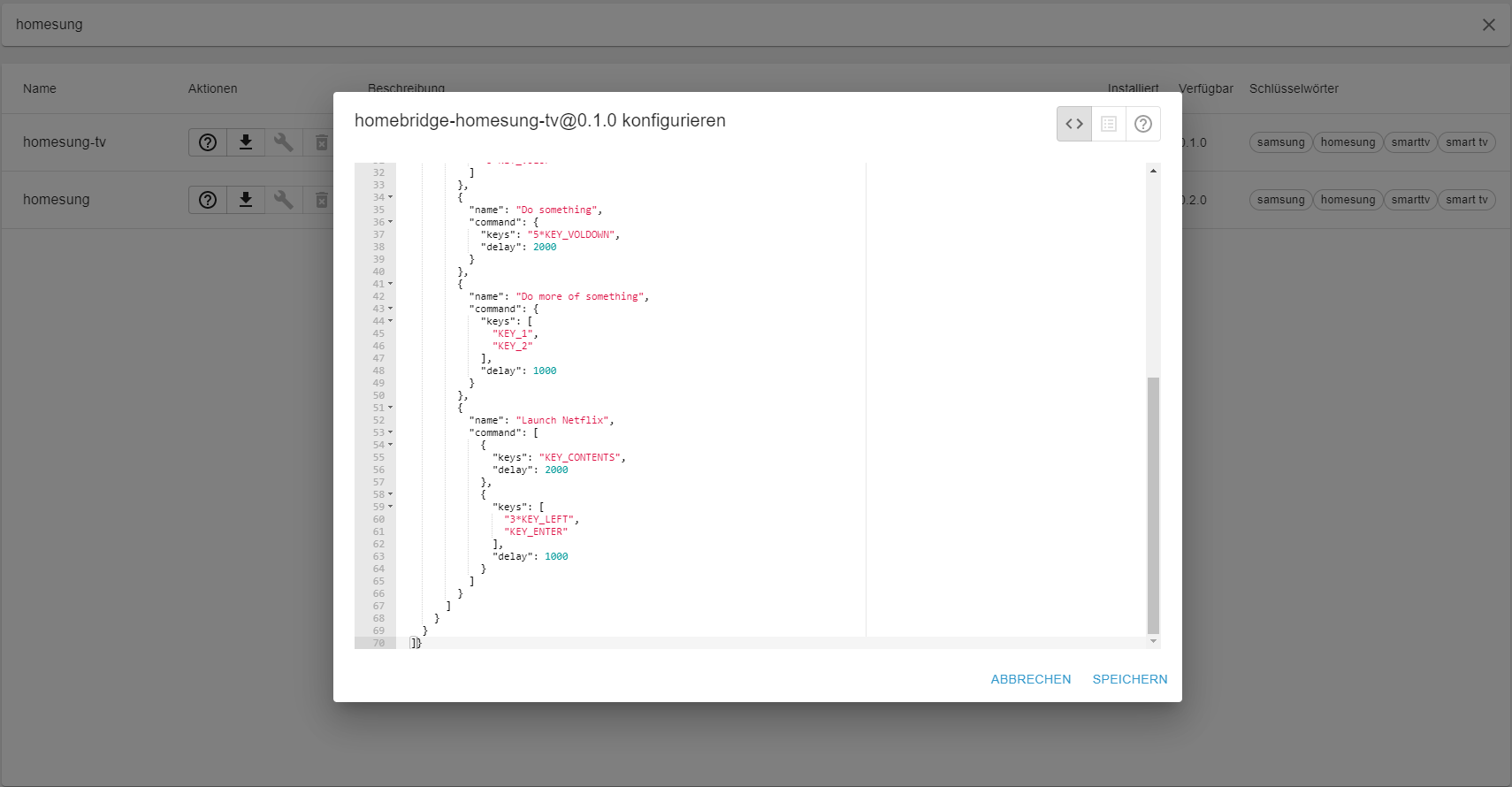Click the Aktionen column header
The width and height of the screenshot is (1512, 787).
(x=212, y=88)
